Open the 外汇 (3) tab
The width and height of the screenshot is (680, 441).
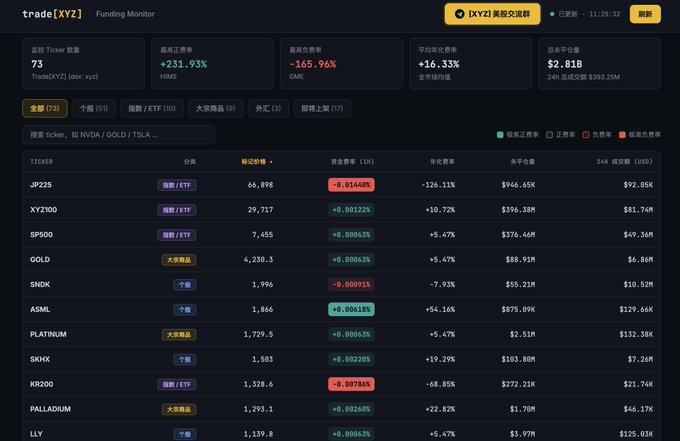point(268,108)
